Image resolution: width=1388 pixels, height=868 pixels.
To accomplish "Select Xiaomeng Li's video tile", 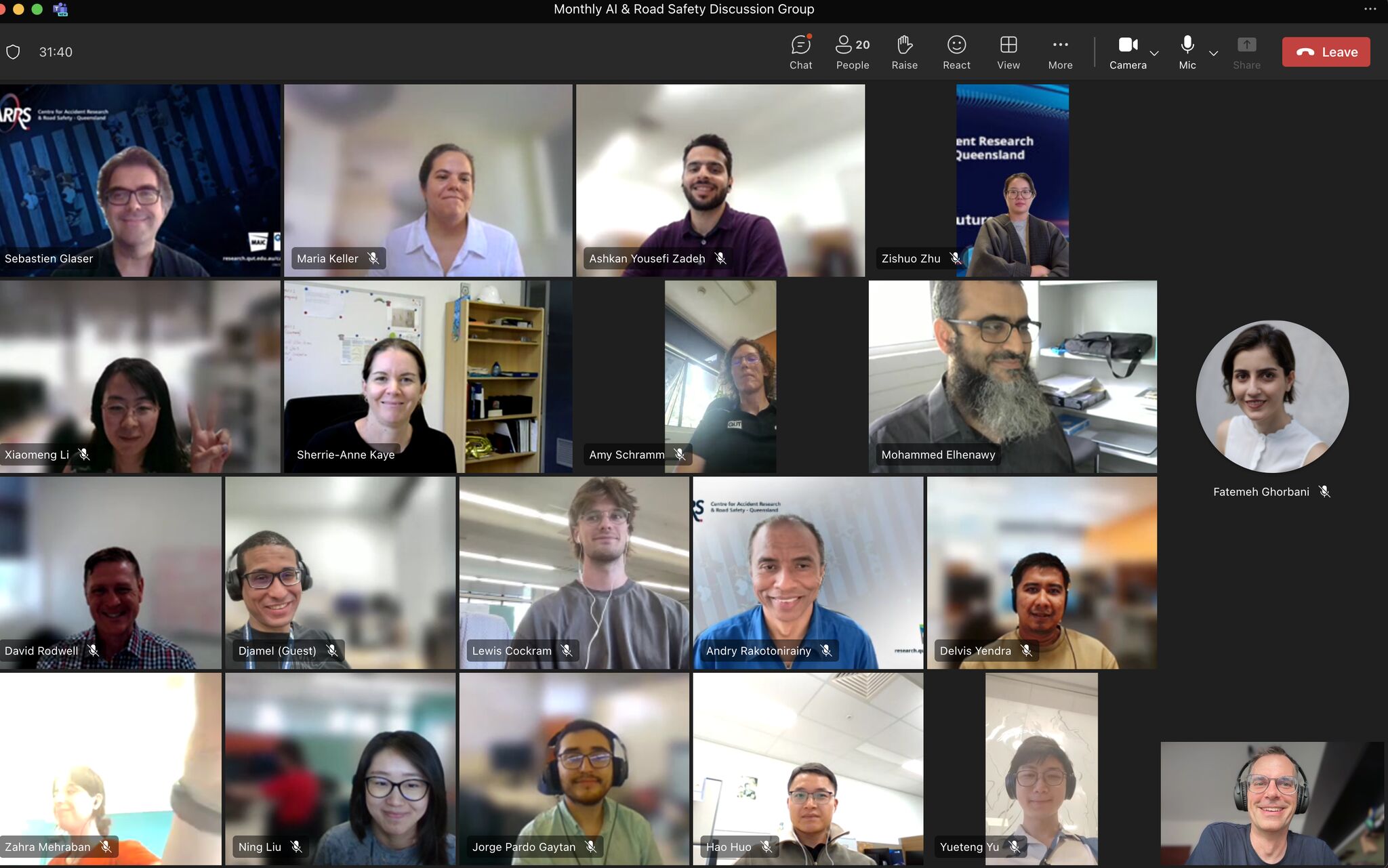I will (x=140, y=377).
